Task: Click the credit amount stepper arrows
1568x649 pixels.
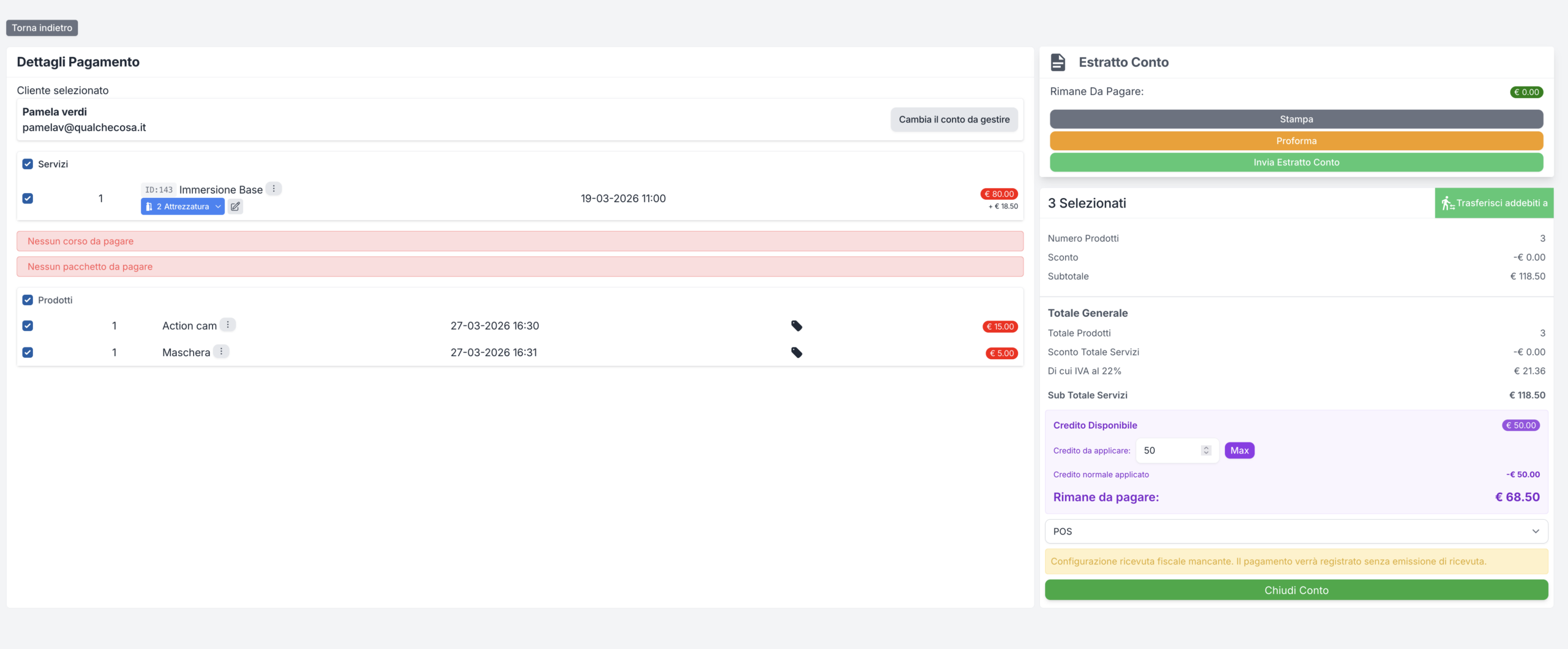Action: [x=1206, y=450]
